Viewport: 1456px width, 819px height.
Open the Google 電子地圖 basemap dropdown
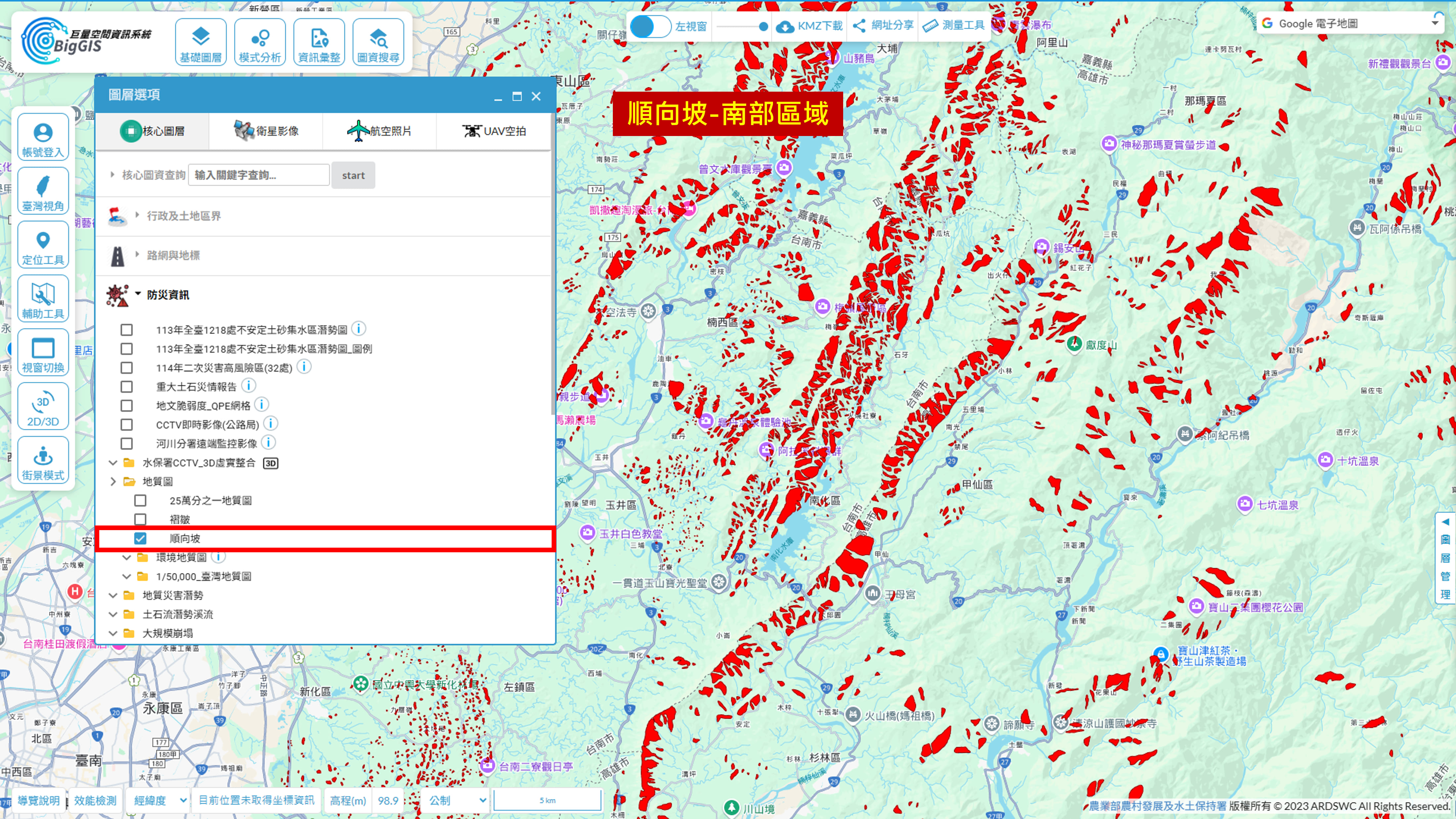(1351, 23)
